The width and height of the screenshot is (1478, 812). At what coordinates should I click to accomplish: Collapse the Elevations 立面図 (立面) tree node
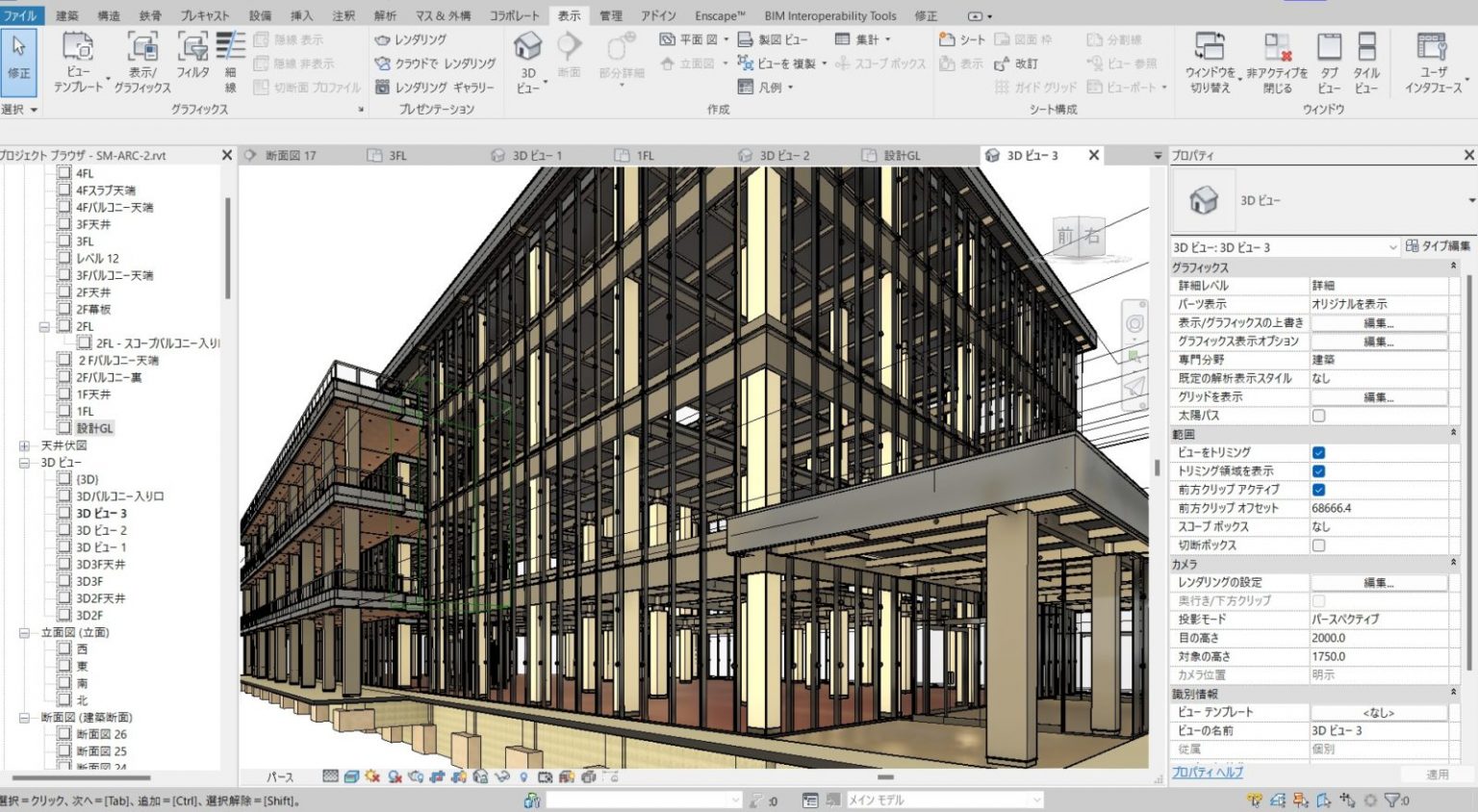tap(24, 633)
